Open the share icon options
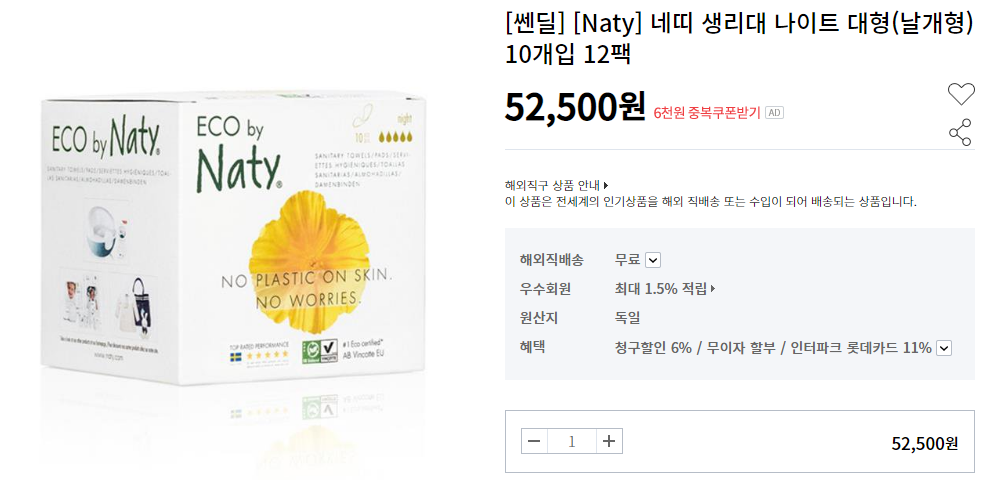The width and height of the screenshot is (990, 480). pos(960,132)
